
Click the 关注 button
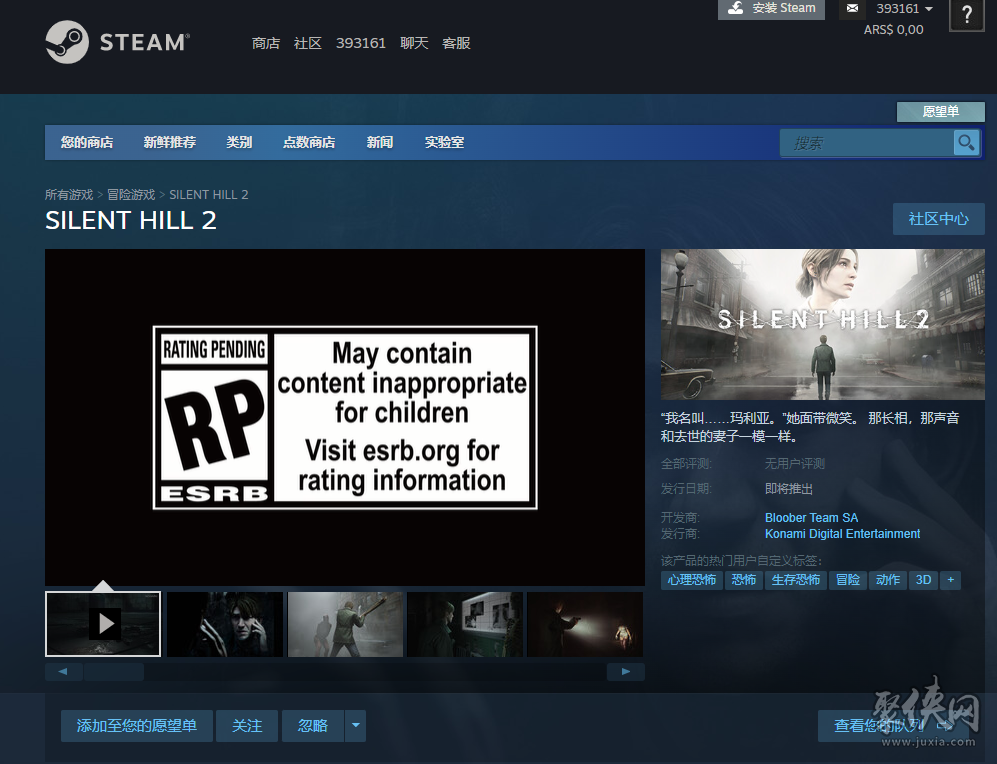point(247,726)
